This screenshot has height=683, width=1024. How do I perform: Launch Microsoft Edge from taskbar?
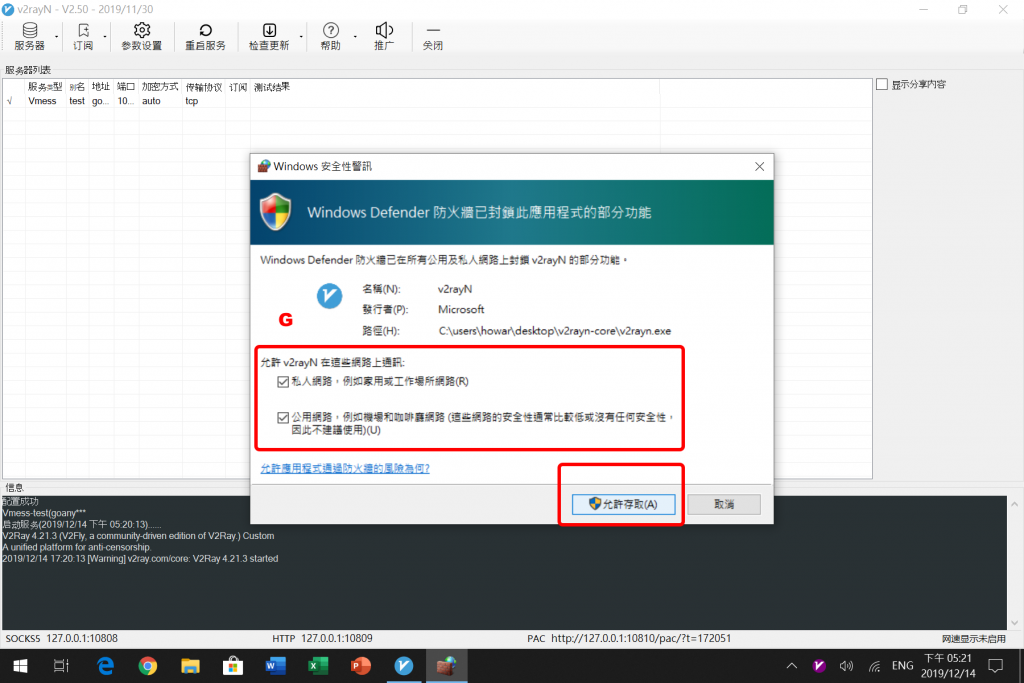105,666
